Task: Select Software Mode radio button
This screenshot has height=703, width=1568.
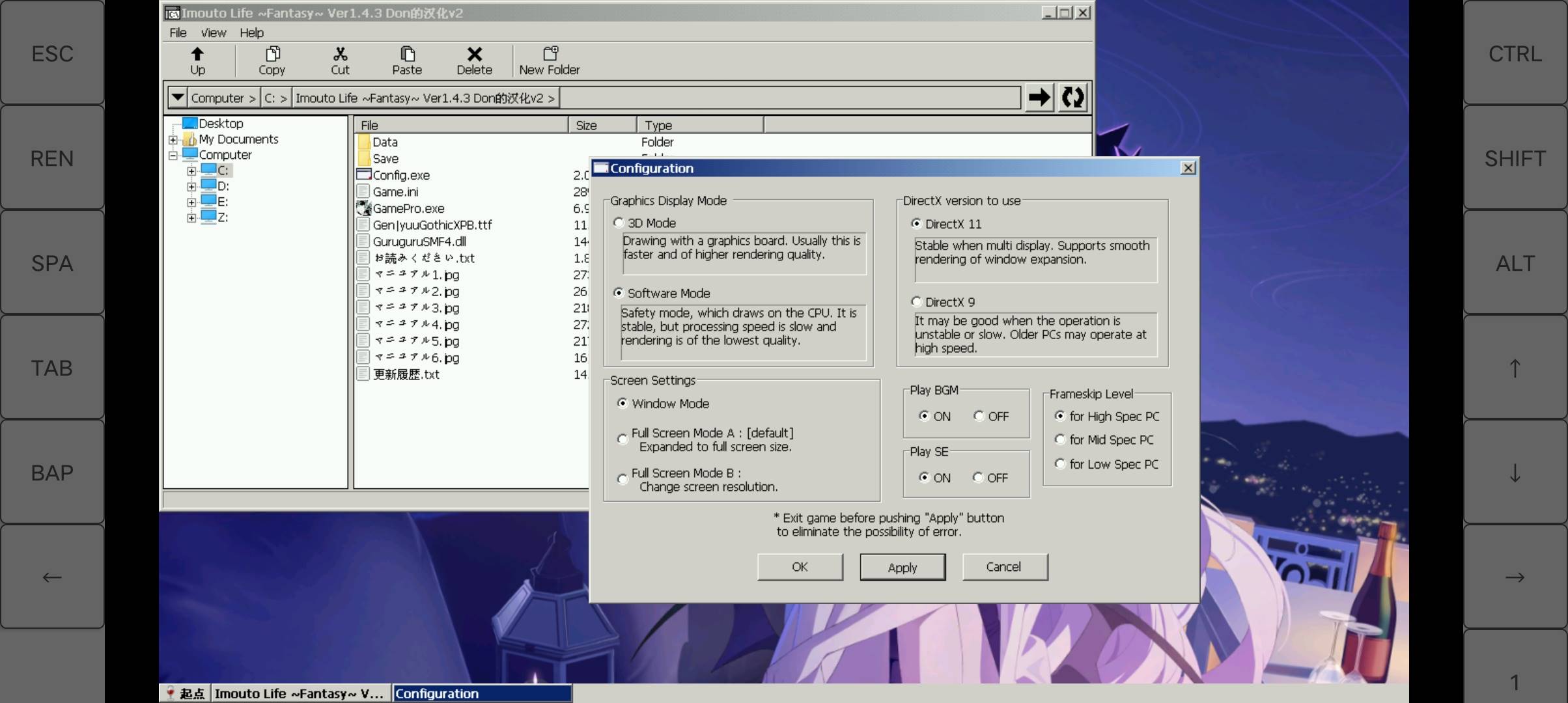Action: pyautogui.click(x=618, y=292)
